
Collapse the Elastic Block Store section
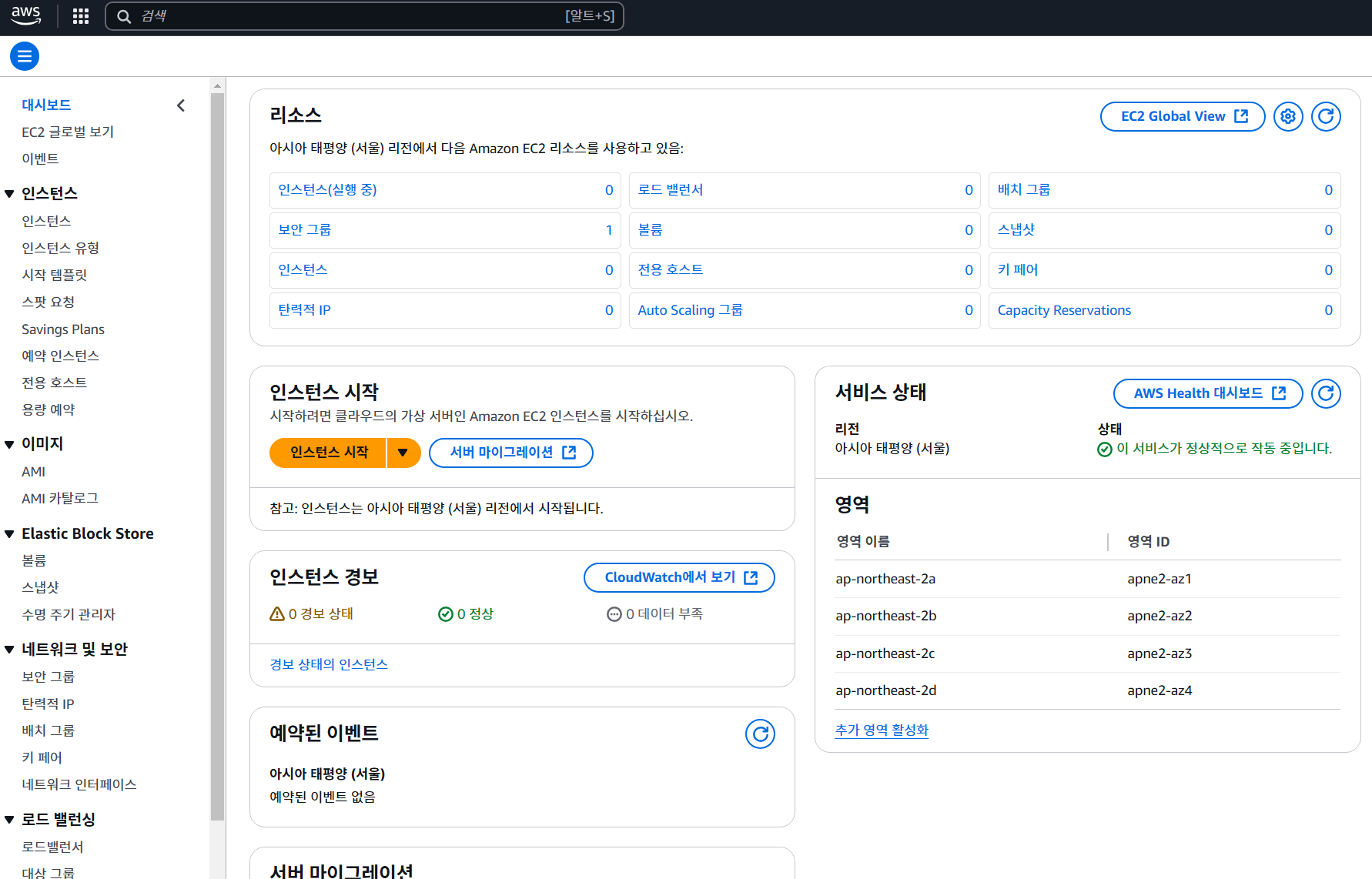point(10,533)
